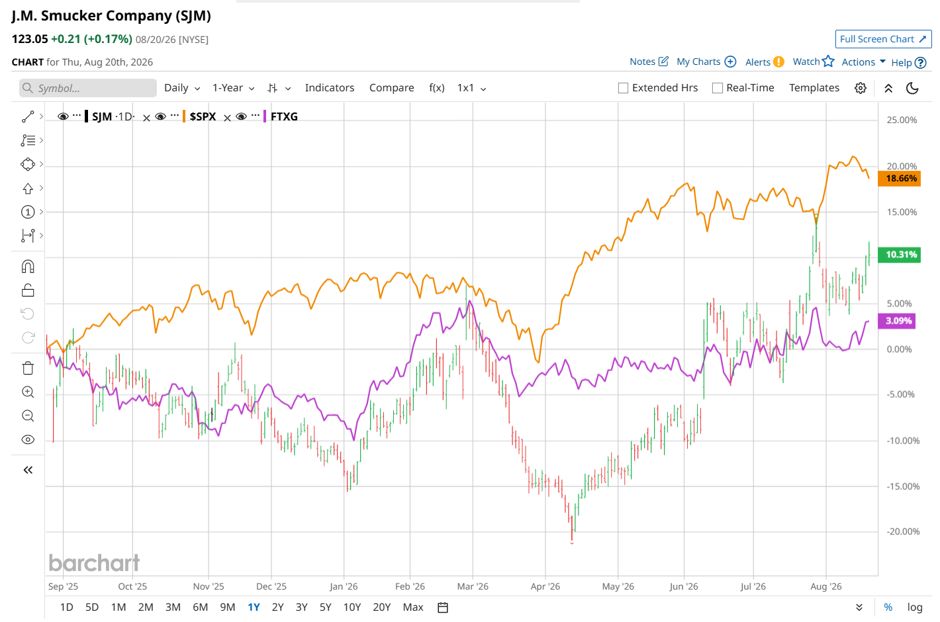
Task: Remove the FTXG comparison with its X
Action: [227, 118]
